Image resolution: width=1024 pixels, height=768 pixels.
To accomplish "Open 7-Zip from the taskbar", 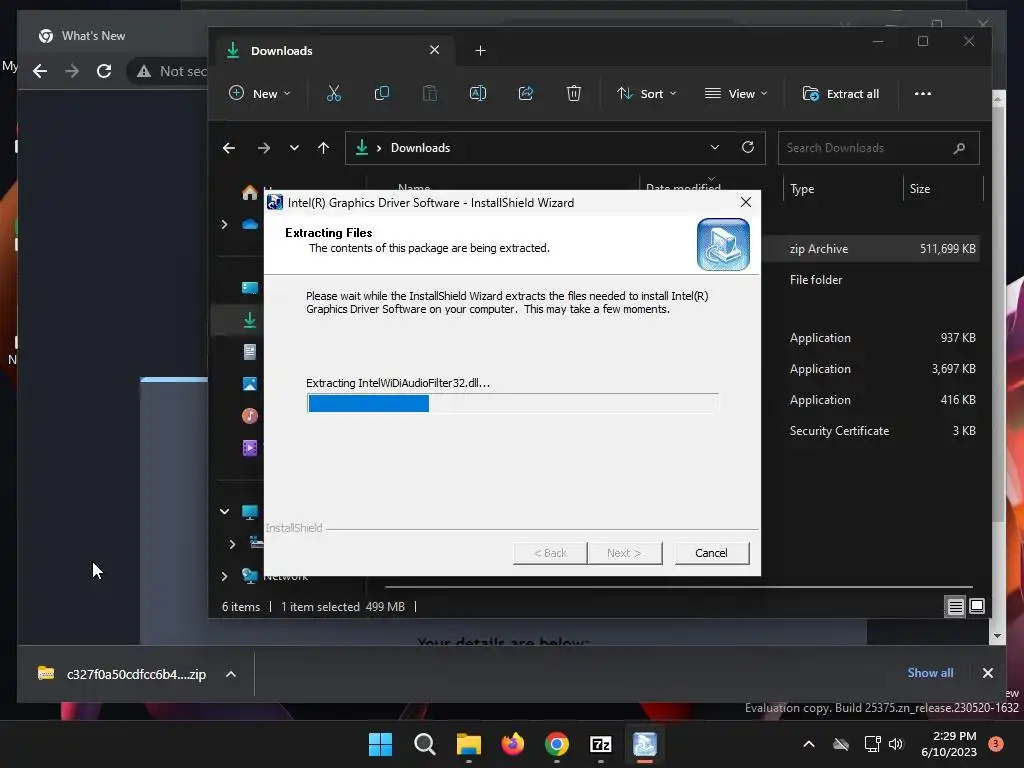I will [x=600, y=744].
